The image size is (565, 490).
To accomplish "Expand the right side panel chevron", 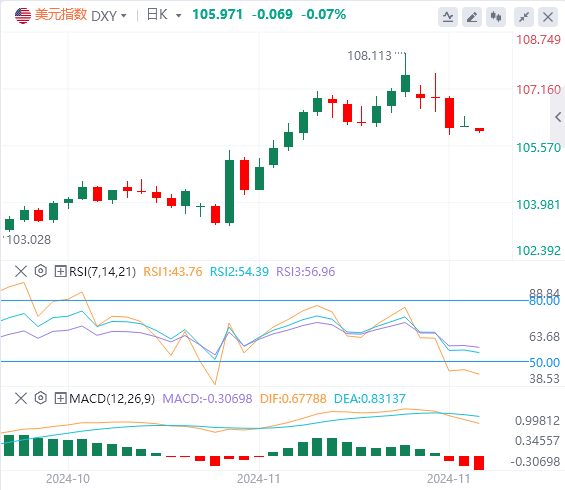I will (x=558, y=117).
